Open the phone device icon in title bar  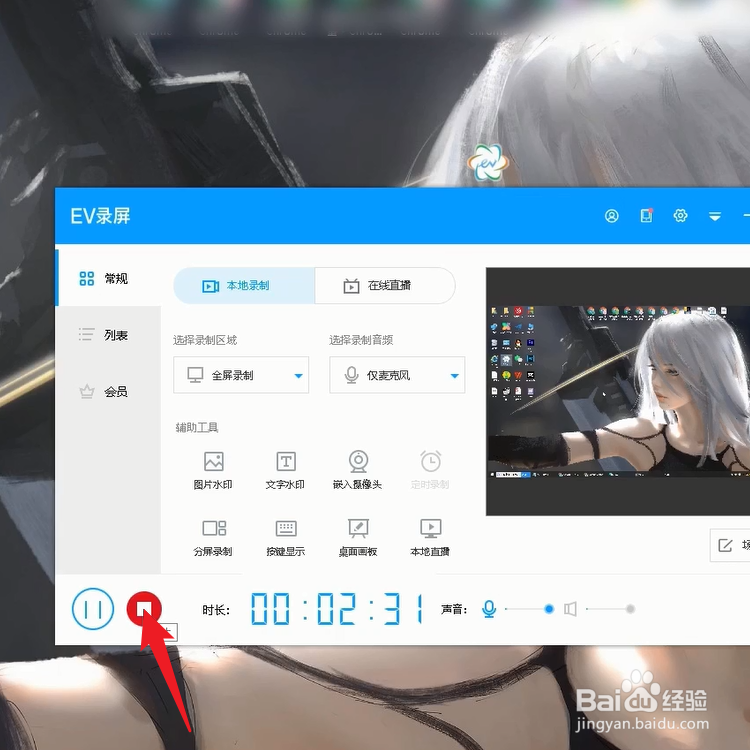point(646,216)
